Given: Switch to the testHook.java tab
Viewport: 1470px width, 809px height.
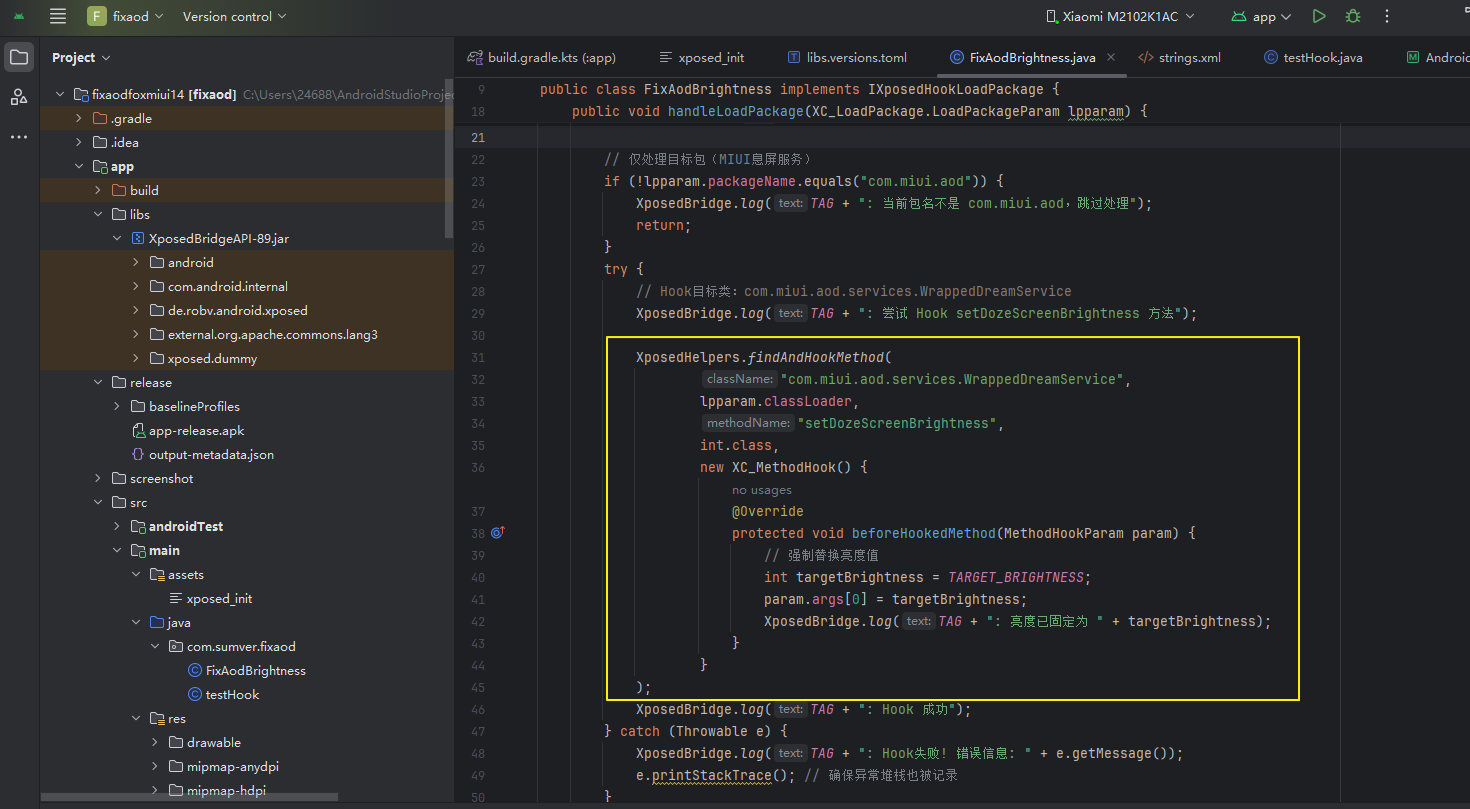Looking at the screenshot, I should point(1313,57).
